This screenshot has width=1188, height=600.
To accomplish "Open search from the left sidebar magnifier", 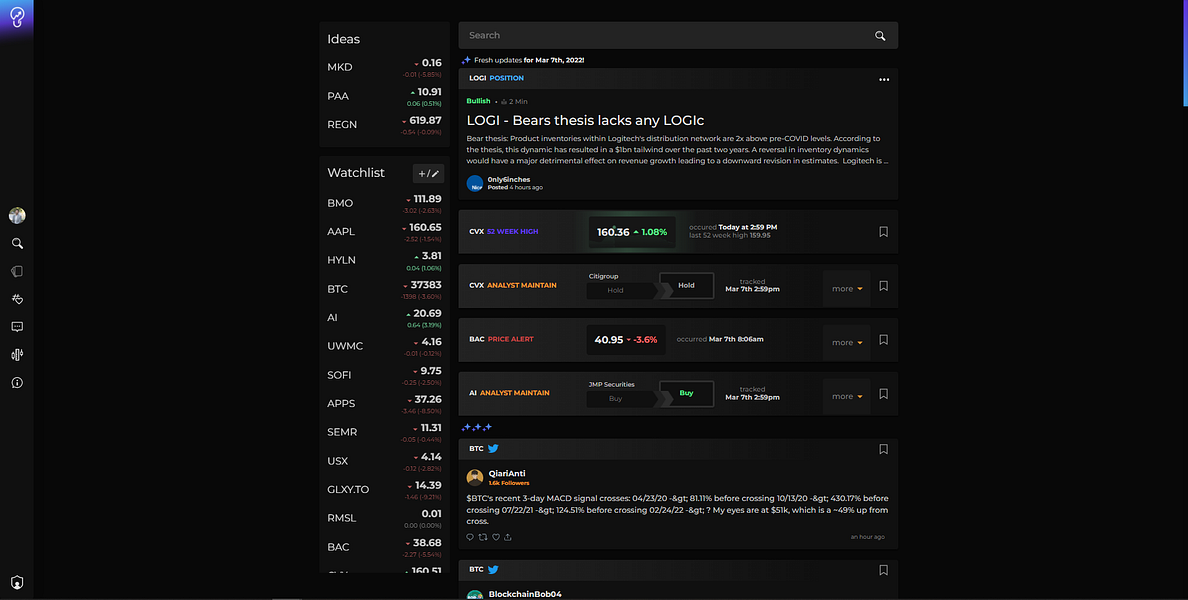I will 17,243.
